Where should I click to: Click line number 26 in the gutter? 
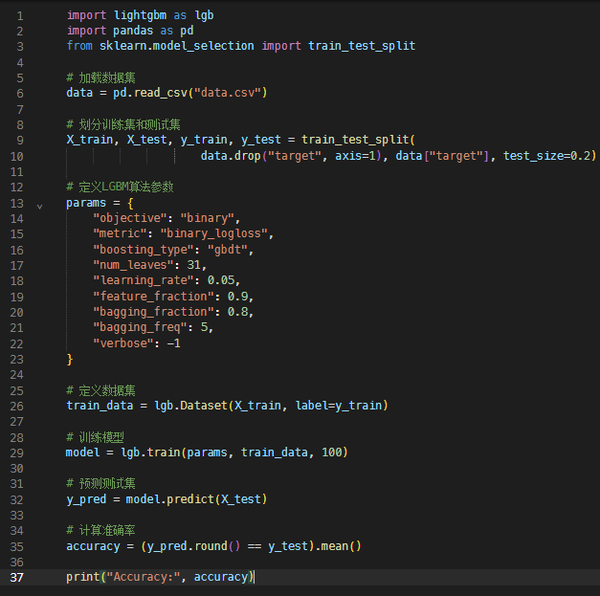16,405
